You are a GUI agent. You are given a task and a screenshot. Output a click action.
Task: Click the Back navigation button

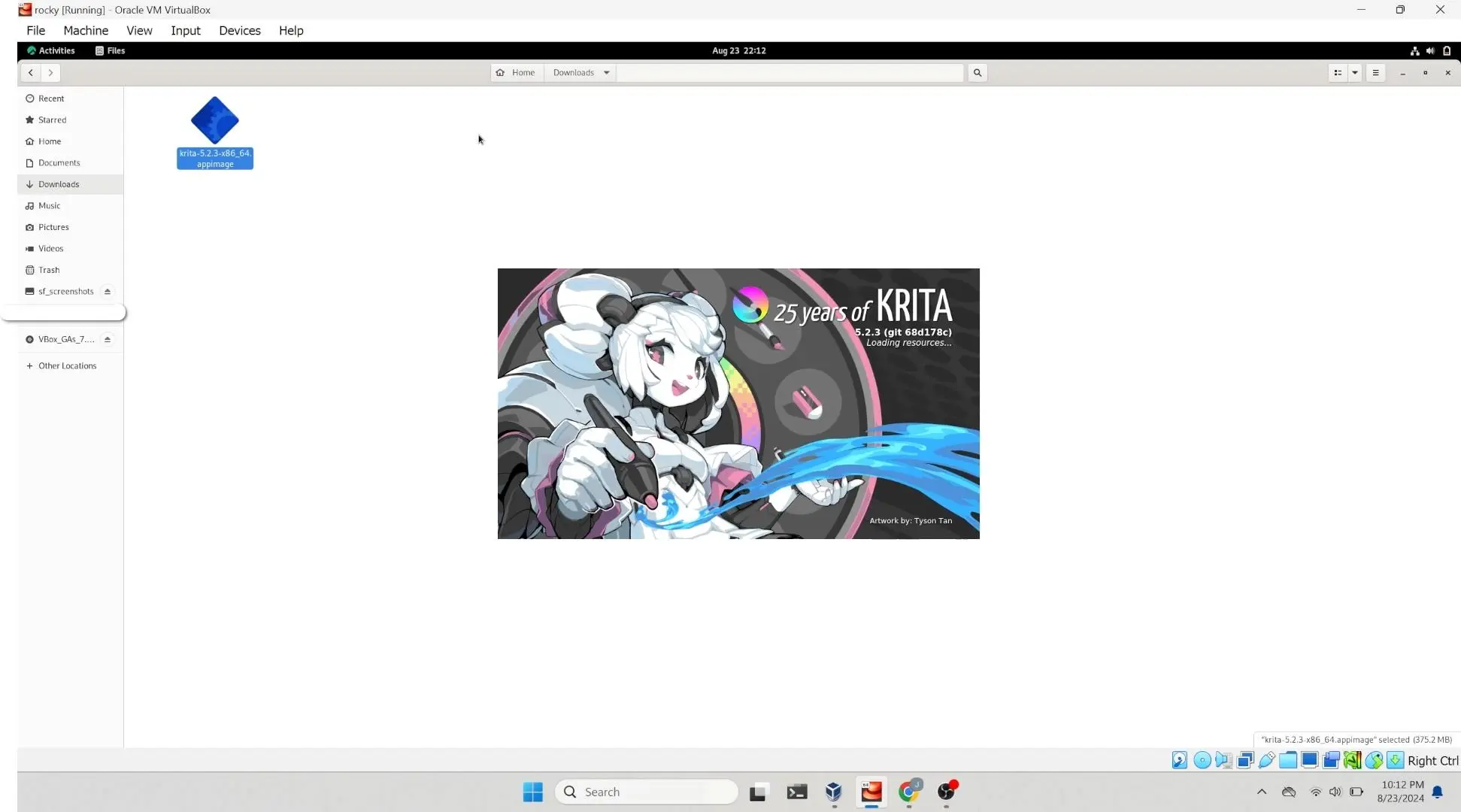[x=31, y=72]
